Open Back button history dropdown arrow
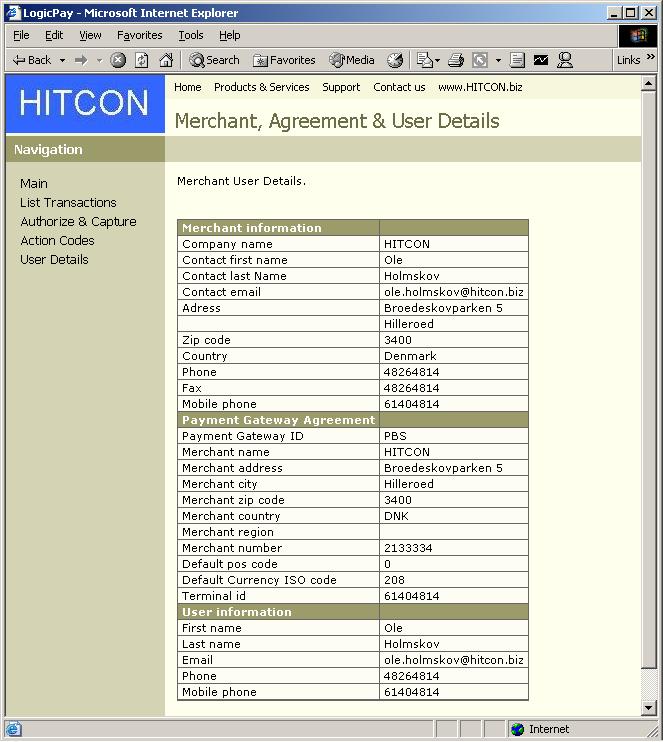The image size is (663, 742). (x=62, y=60)
